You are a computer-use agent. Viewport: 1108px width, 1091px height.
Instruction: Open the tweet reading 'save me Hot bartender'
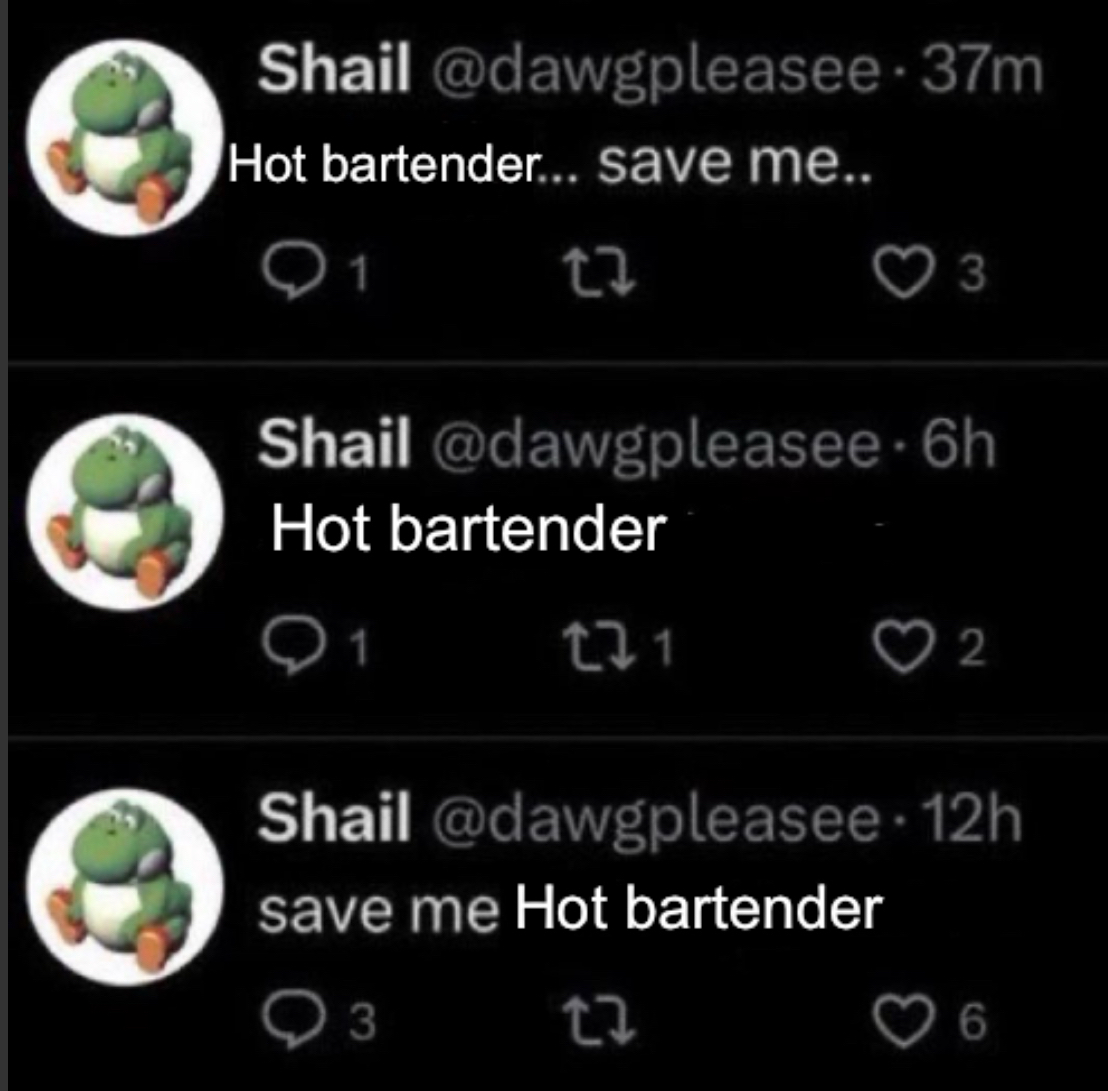click(x=570, y=908)
